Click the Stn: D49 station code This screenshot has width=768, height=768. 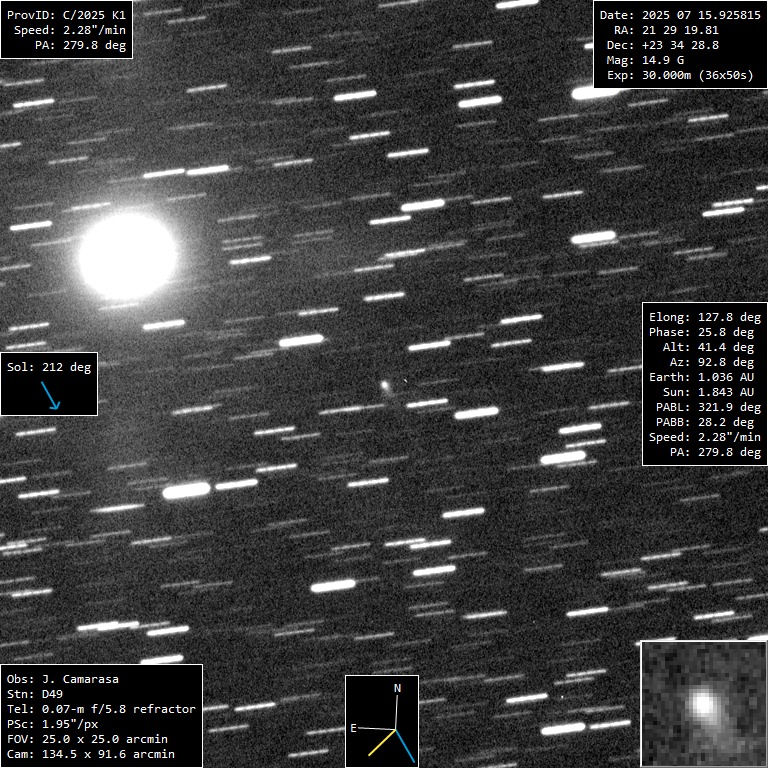click(34, 694)
